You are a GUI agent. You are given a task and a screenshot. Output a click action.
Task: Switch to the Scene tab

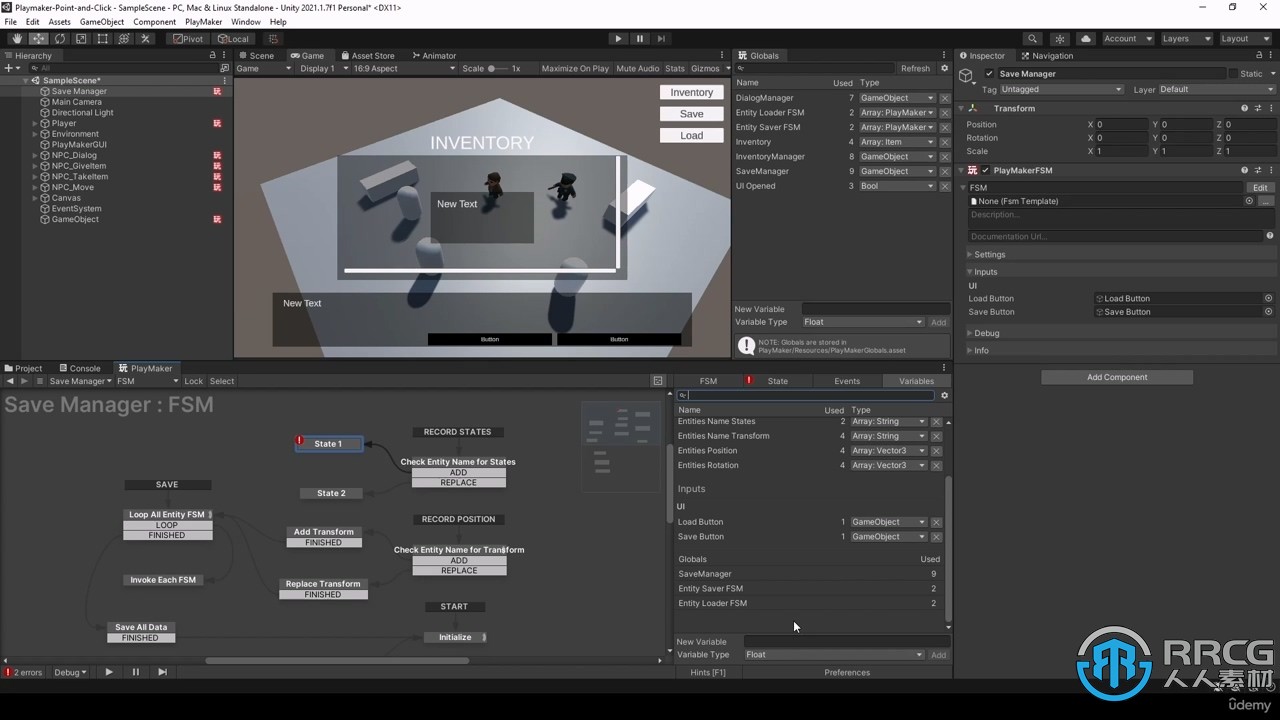coord(256,56)
